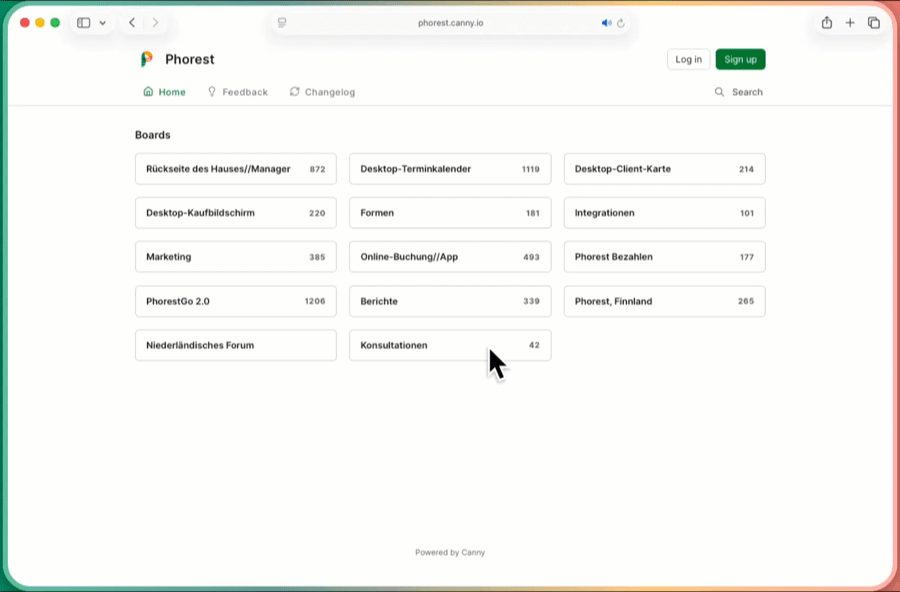Image resolution: width=900 pixels, height=592 pixels.
Task: Click the Safari sidebar toggle icon
Action: coord(84,23)
